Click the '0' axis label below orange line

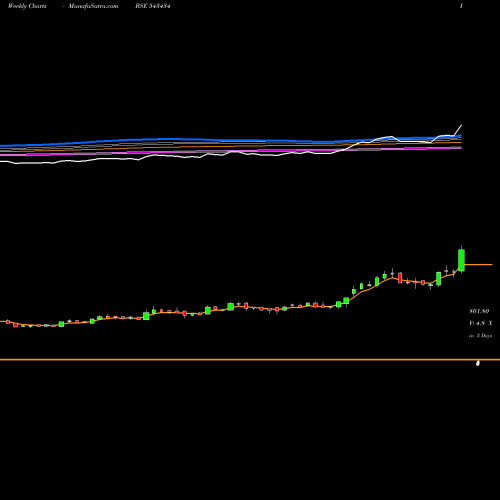(478, 363)
